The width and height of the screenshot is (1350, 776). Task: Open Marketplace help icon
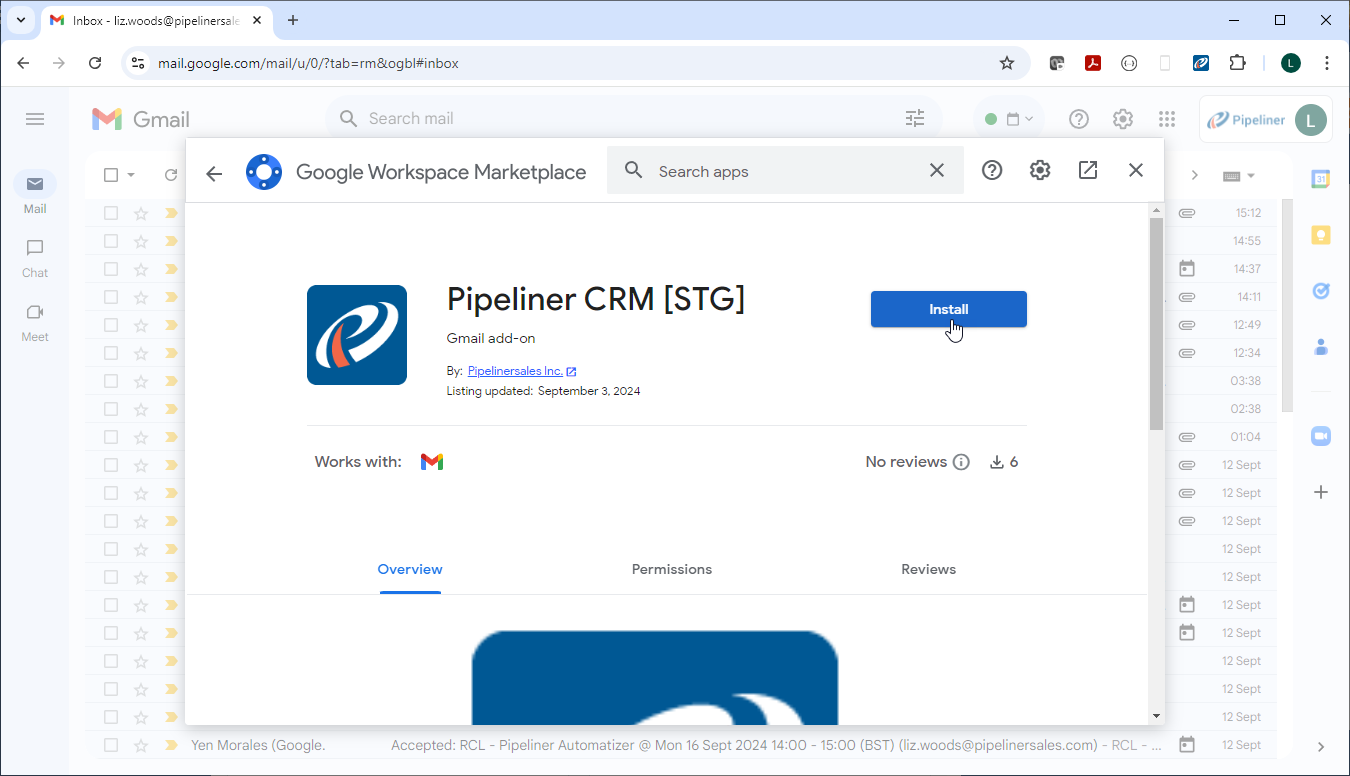(991, 171)
